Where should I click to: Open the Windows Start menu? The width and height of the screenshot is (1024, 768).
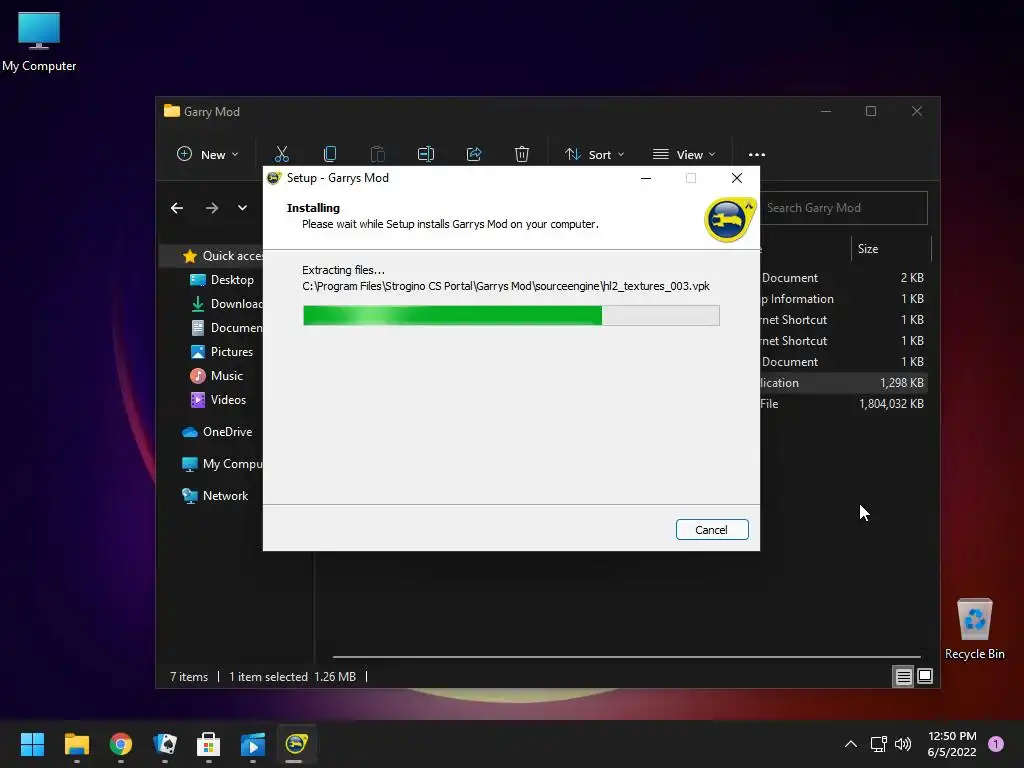[32, 744]
